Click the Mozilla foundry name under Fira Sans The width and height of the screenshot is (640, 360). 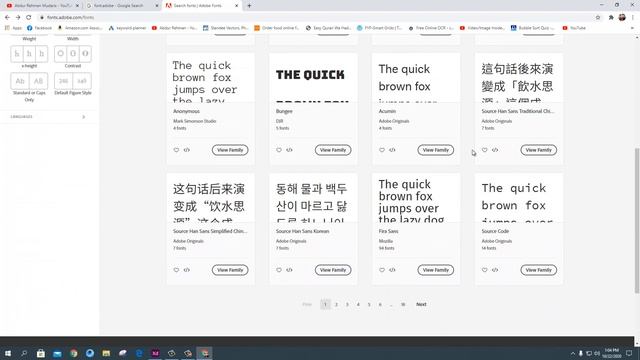pyautogui.click(x=385, y=241)
